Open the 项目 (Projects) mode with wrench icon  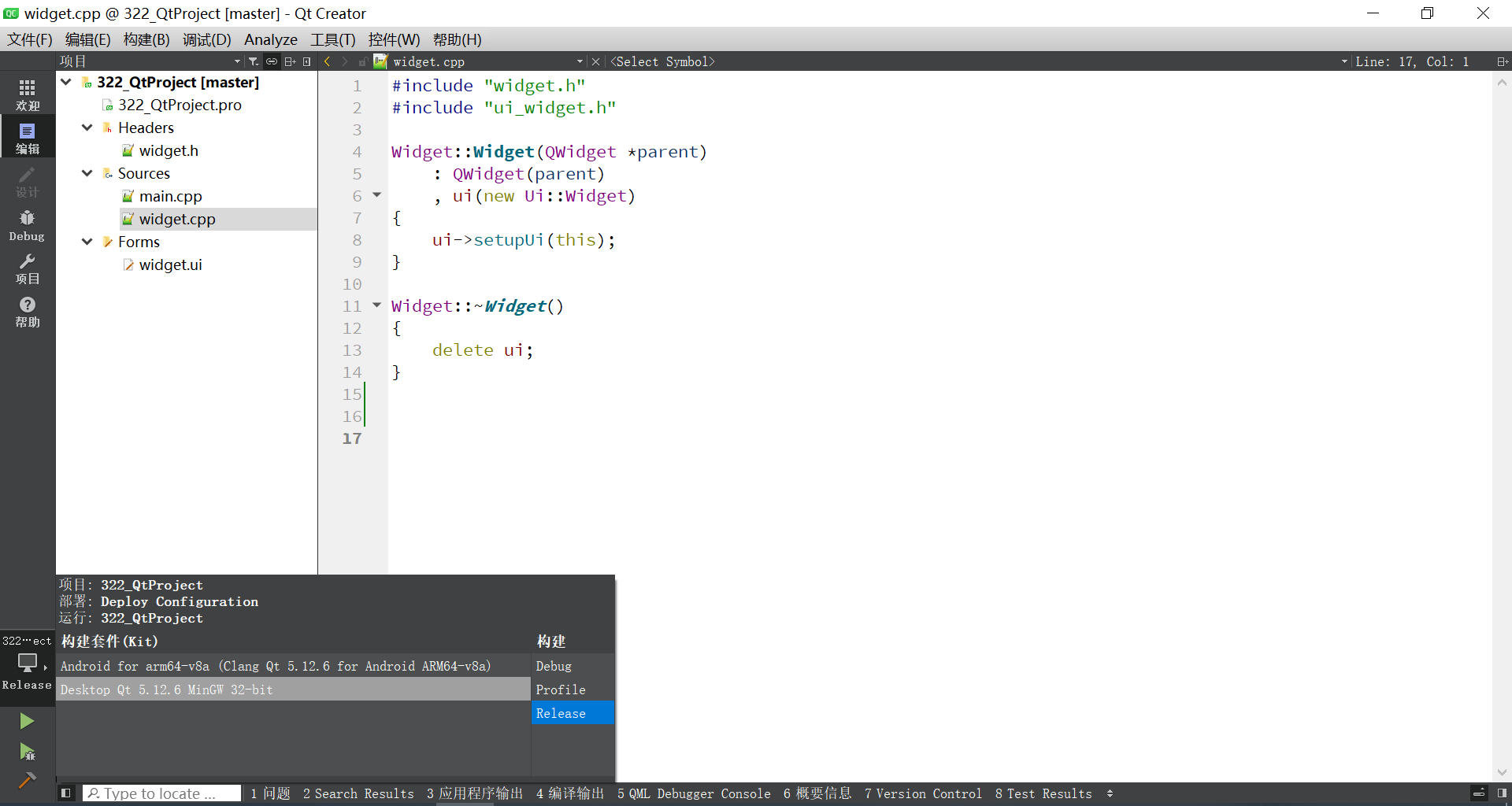point(28,268)
